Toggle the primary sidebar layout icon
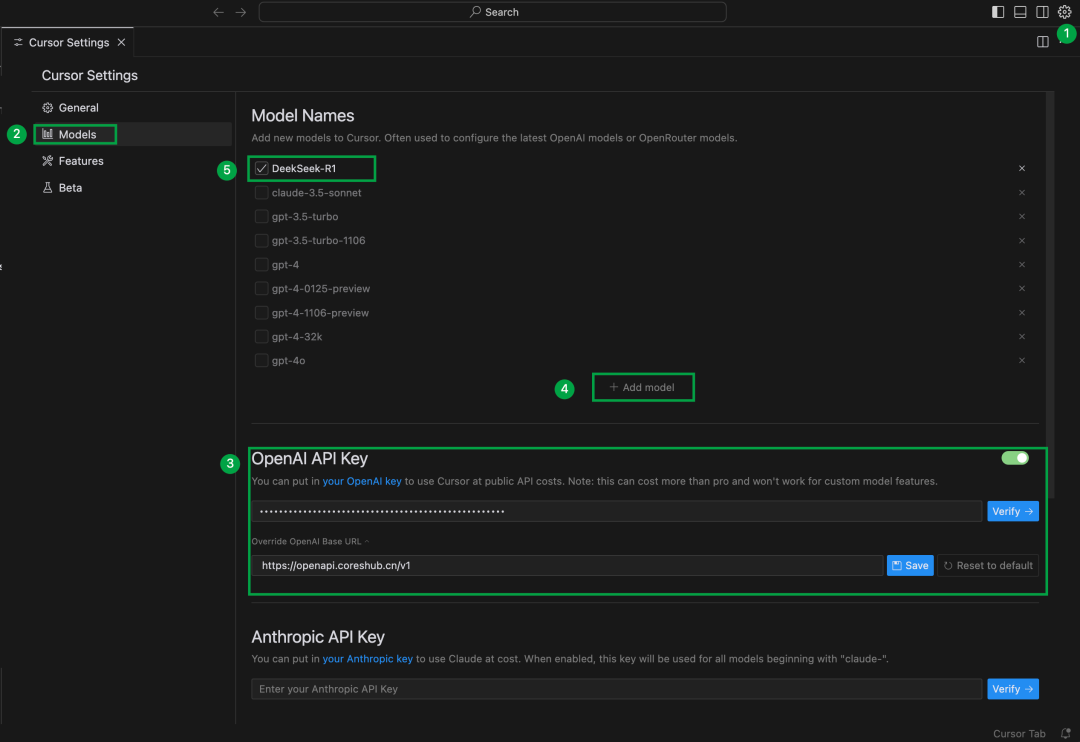 (x=998, y=12)
